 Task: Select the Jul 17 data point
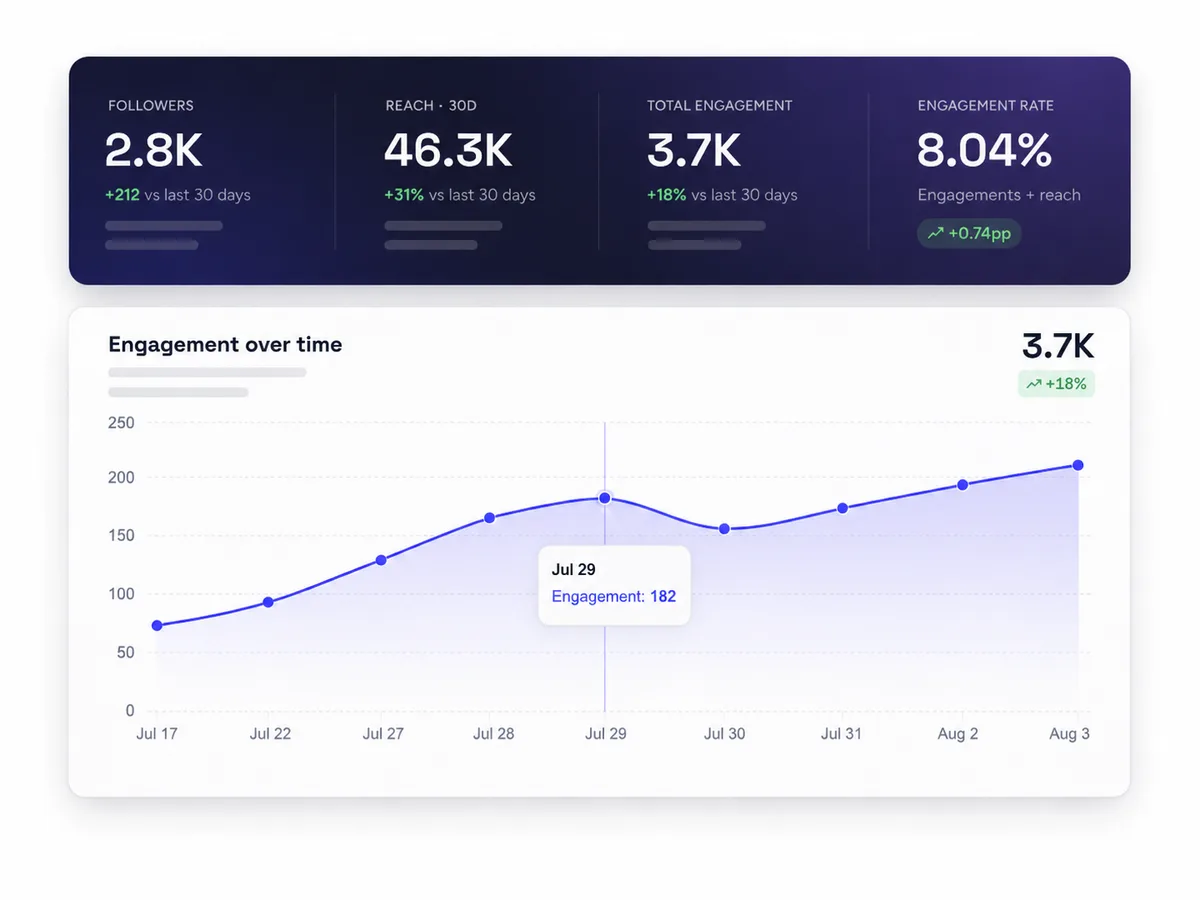[157, 626]
